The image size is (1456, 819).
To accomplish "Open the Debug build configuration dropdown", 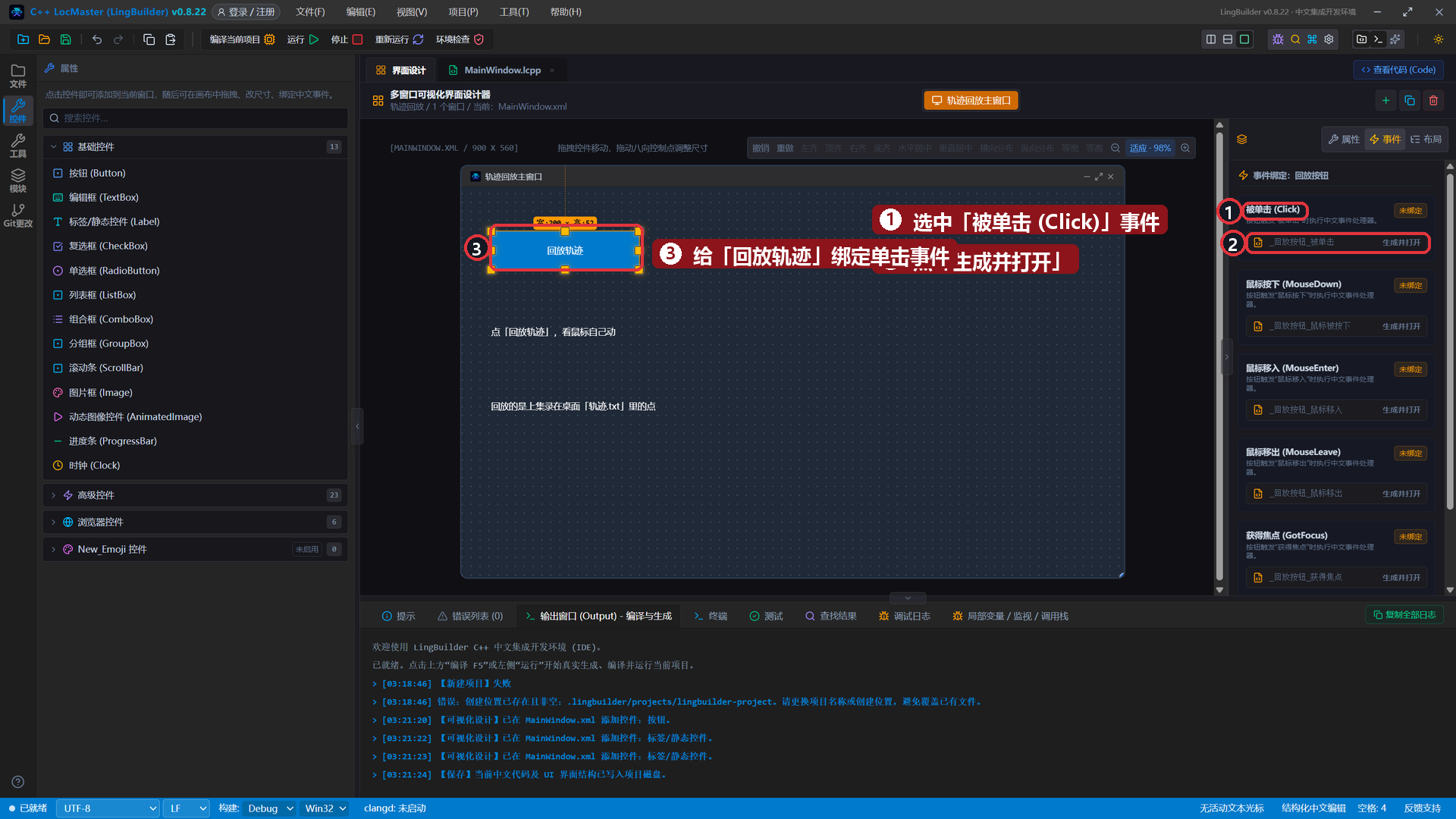I will point(270,808).
